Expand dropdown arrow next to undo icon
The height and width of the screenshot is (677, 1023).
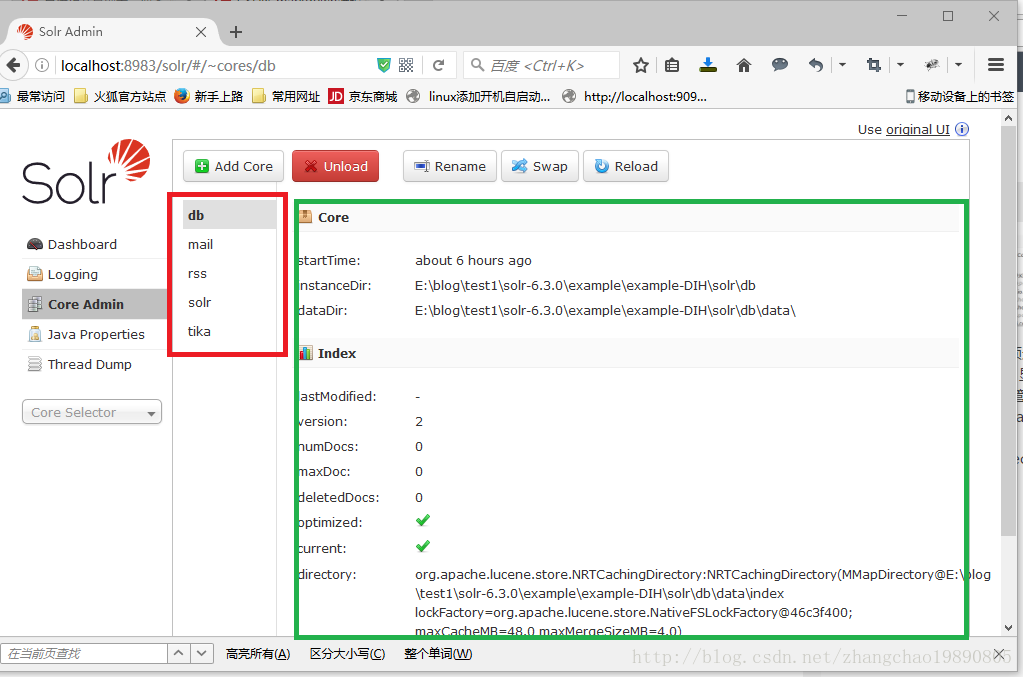click(x=842, y=65)
